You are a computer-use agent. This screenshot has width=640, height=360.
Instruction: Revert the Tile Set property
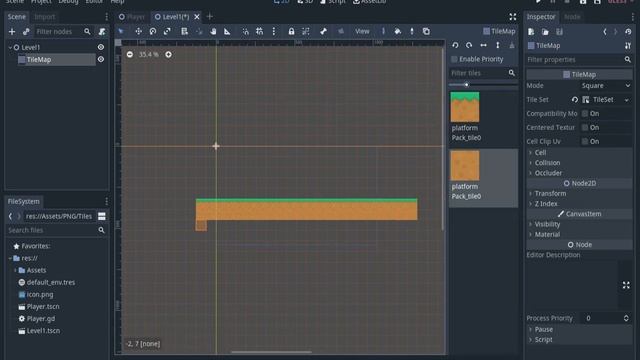575,100
